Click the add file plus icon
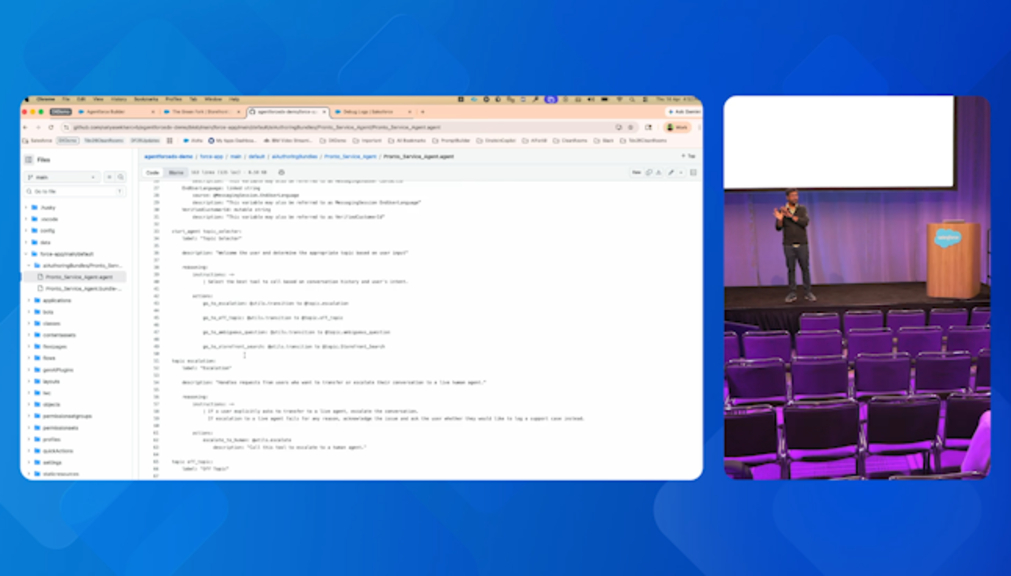Image resolution: width=1011 pixels, height=576 pixels. 109,177
